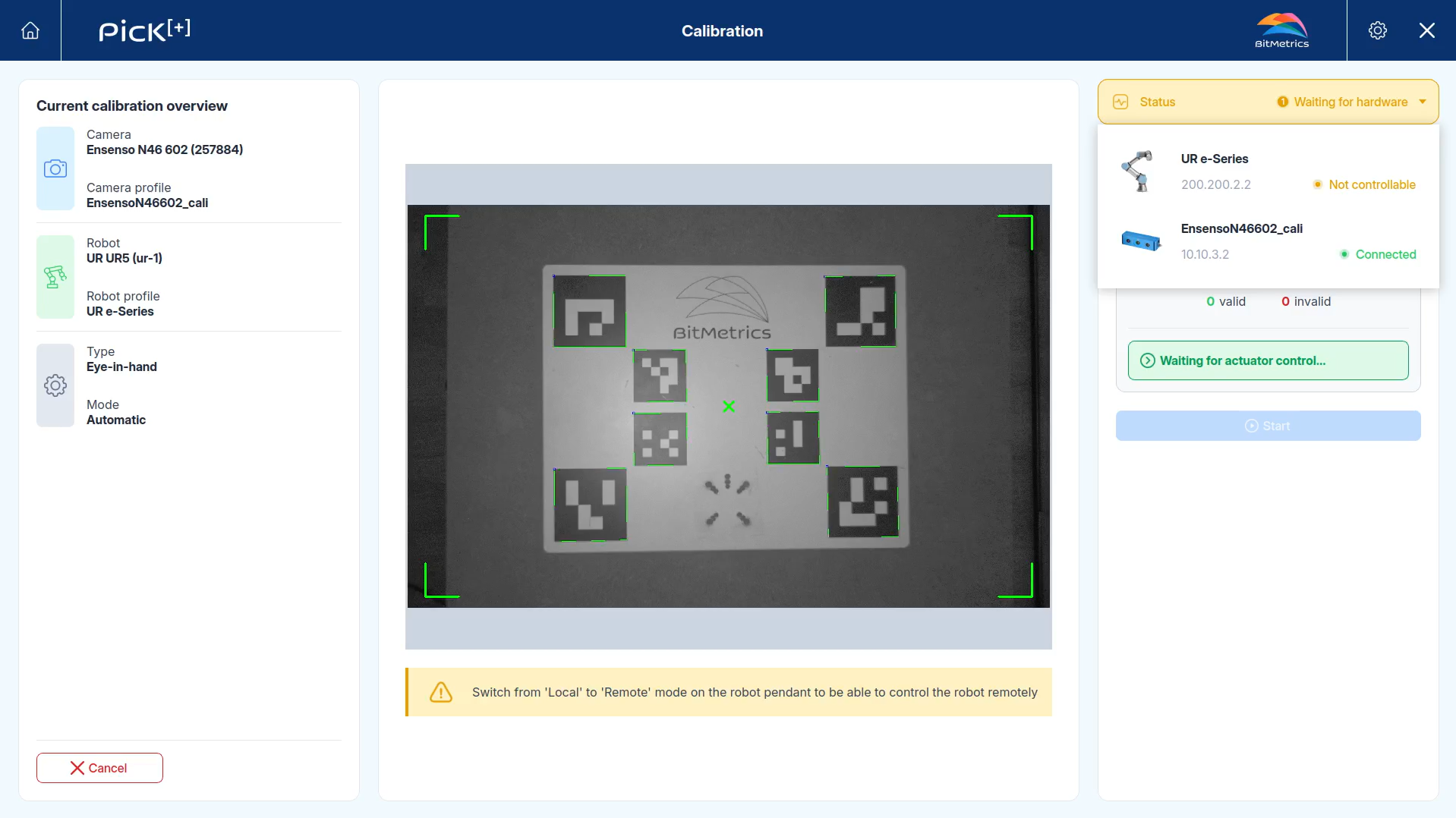Image resolution: width=1456 pixels, height=818 pixels.
Task: Click the green robot arm icon
Action: tap(55, 277)
